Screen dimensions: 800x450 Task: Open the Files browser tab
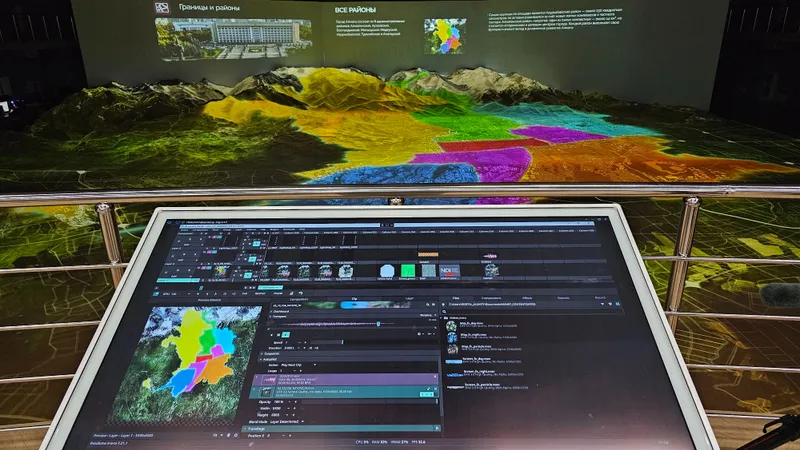pyautogui.click(x=455, y=297)
